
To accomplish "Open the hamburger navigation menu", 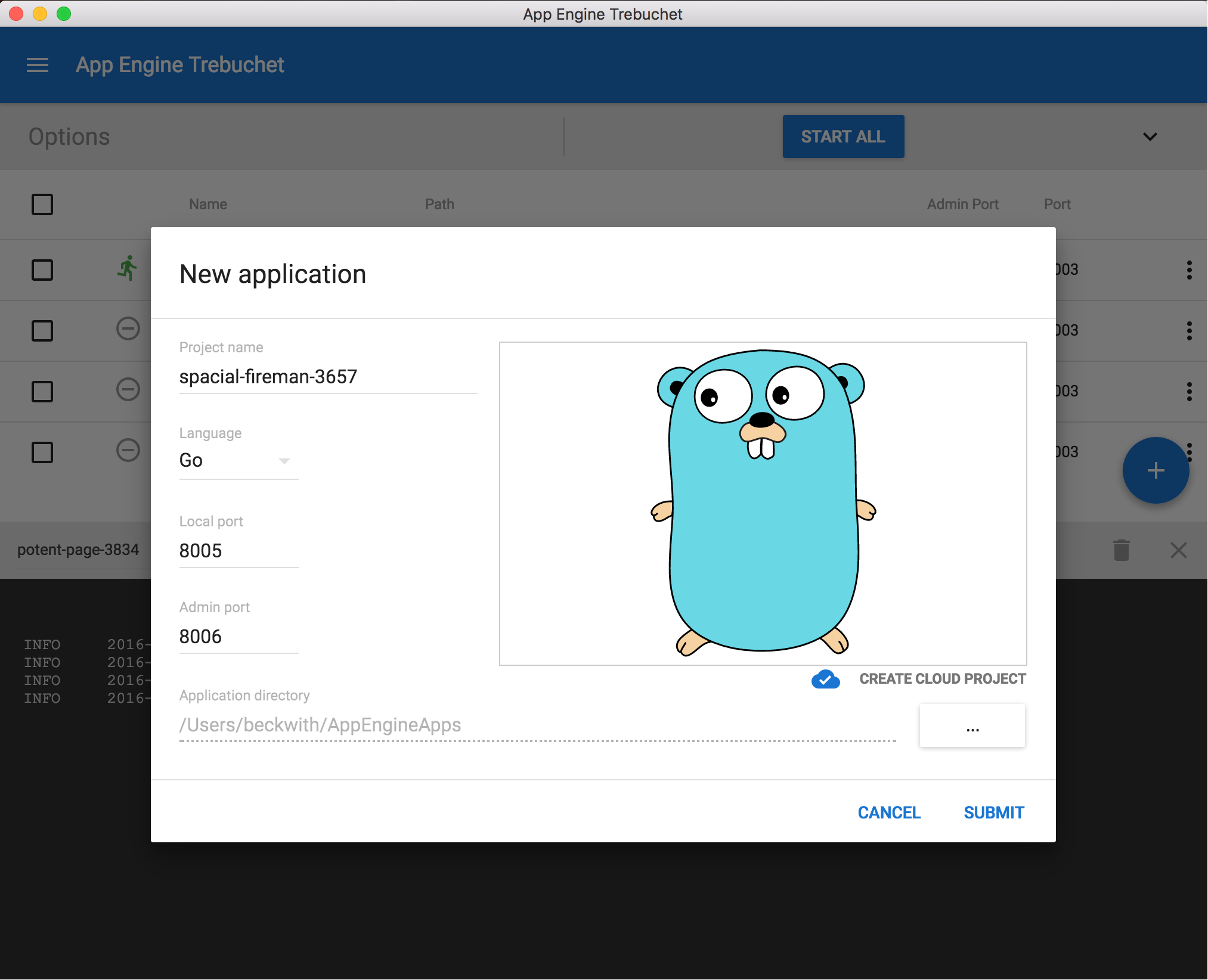I will tap(37, 65).
